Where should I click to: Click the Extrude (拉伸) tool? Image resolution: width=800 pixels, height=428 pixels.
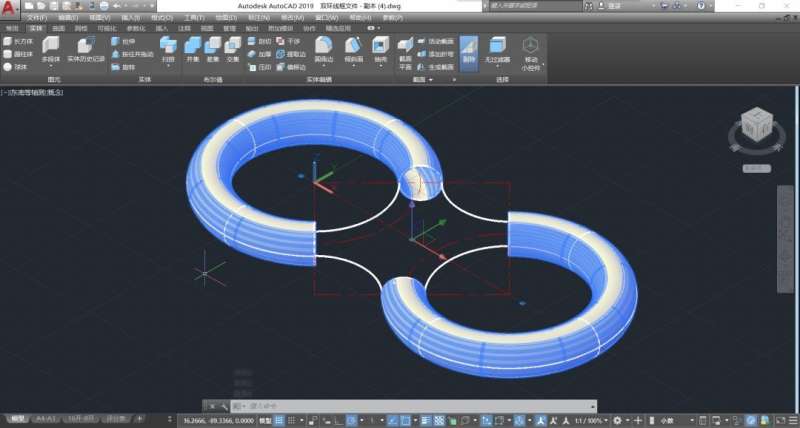[x=129, y=42]
